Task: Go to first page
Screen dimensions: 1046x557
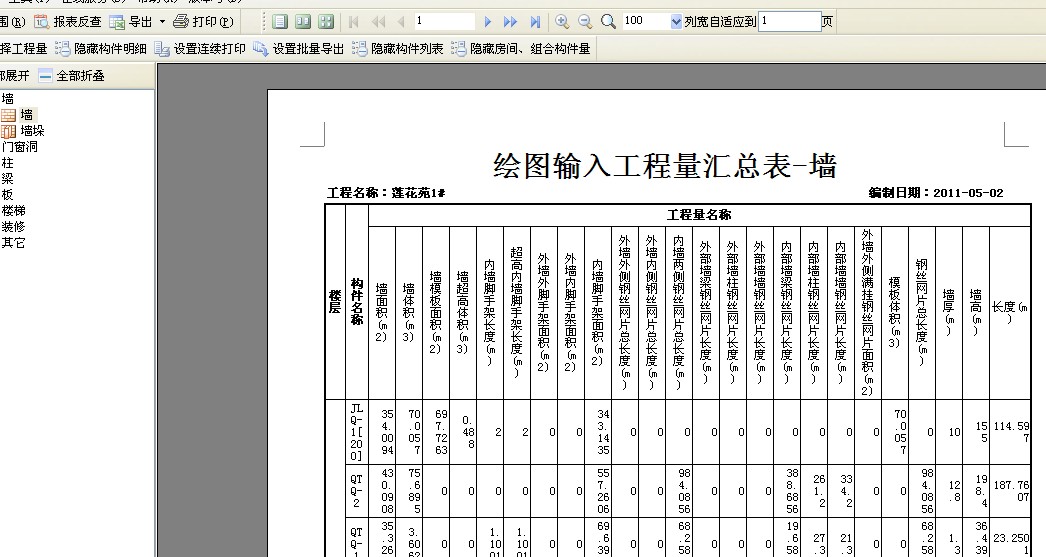Action: click(x=354, y=22)
